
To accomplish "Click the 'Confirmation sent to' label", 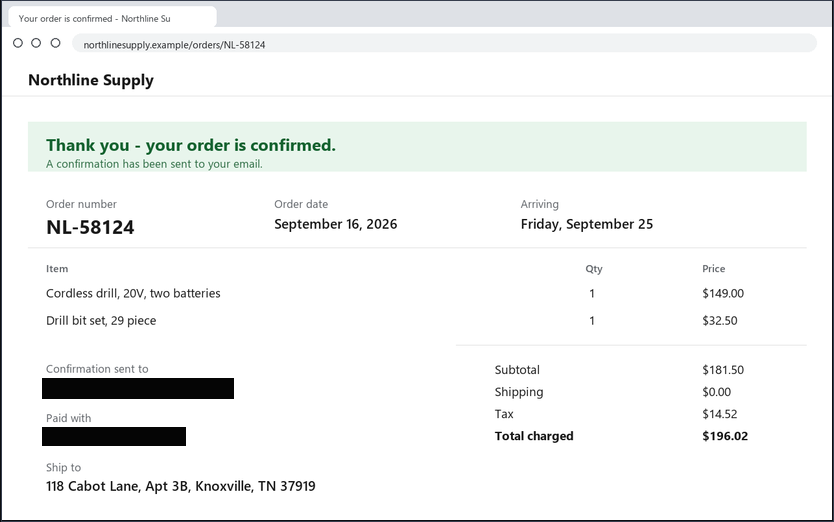I will (x=97, y=369).
